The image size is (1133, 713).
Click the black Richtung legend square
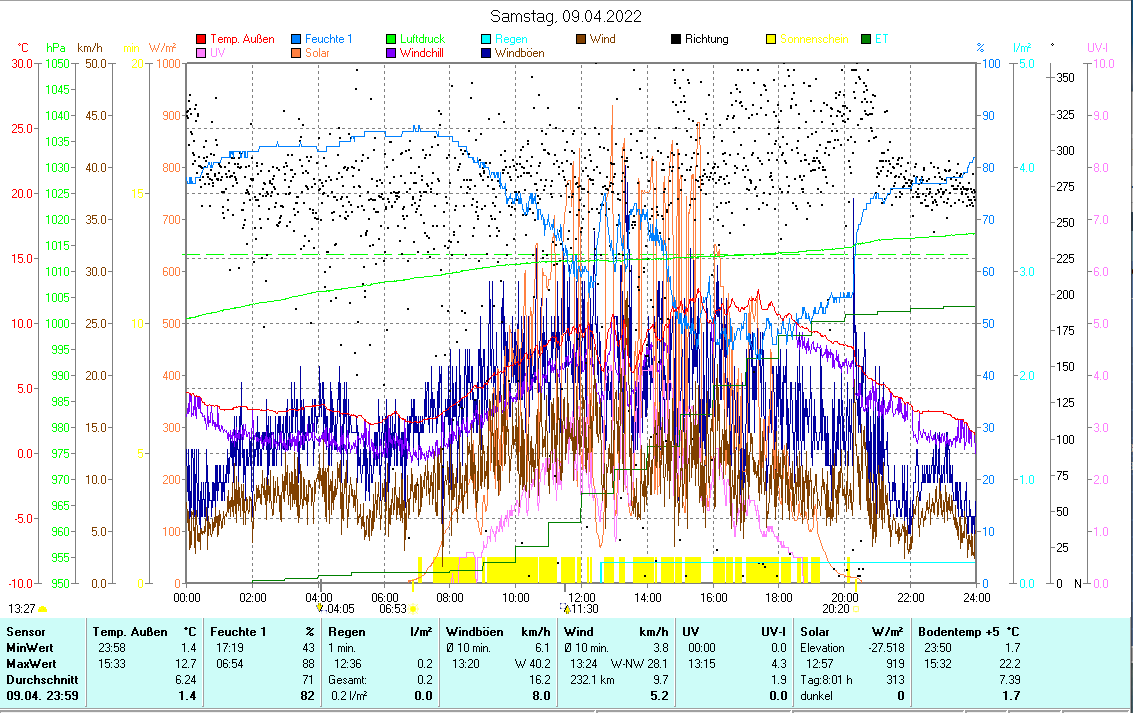(676, 39)
